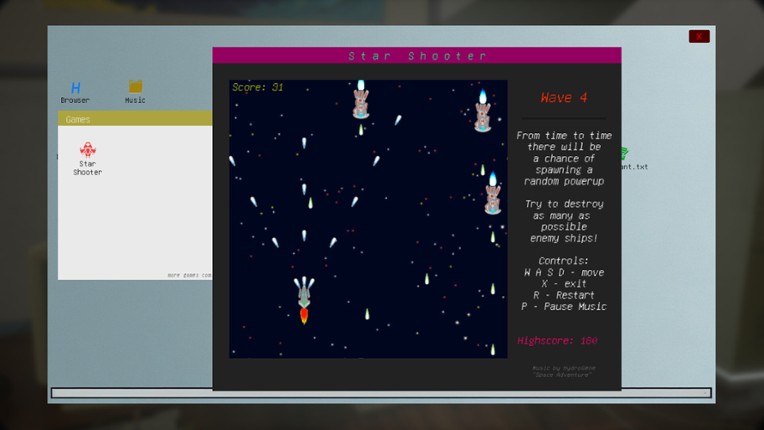Click the 'Score: 31' text
The width and height of the screenshot is (764, 430).
257,87
